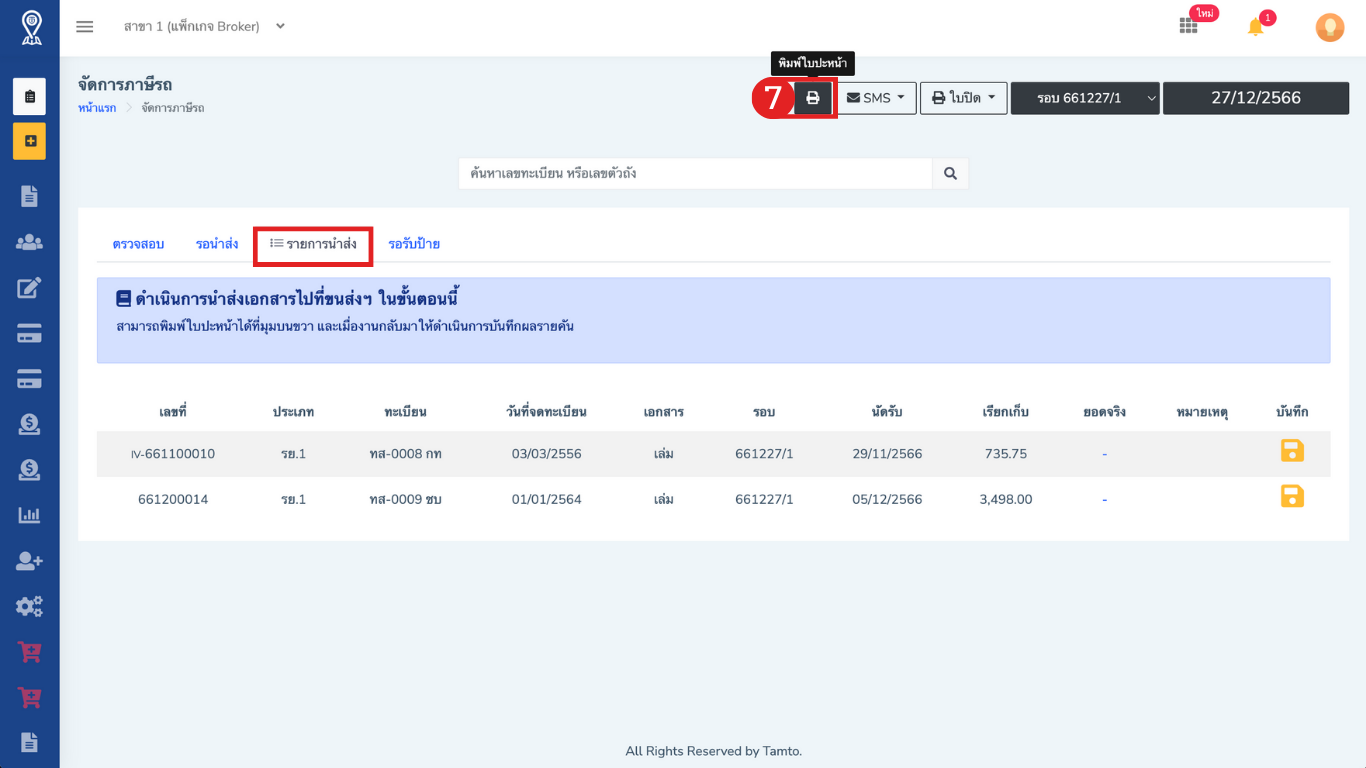Click the นัดรับ column header
The image size is (1366, 768).
coord(887,412)
